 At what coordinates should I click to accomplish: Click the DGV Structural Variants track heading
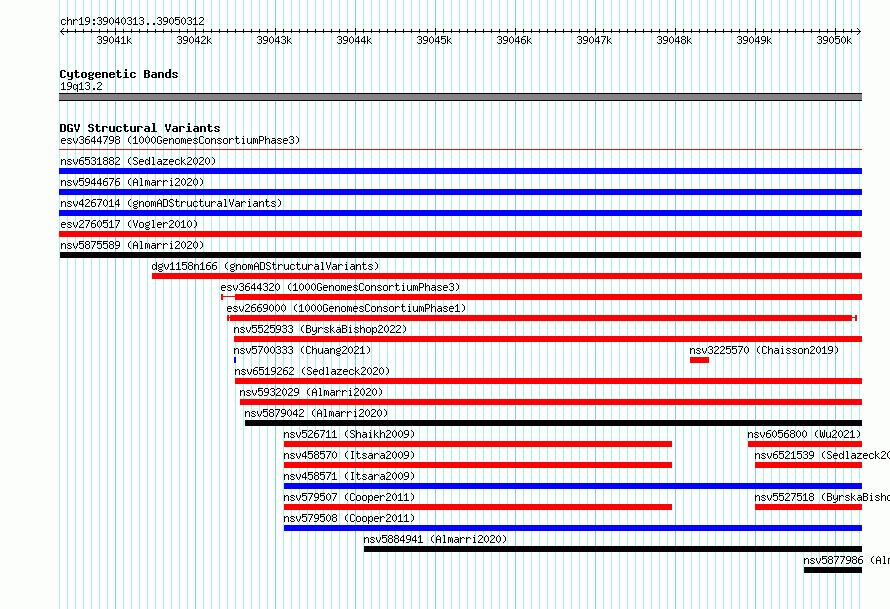pos(140,128)
